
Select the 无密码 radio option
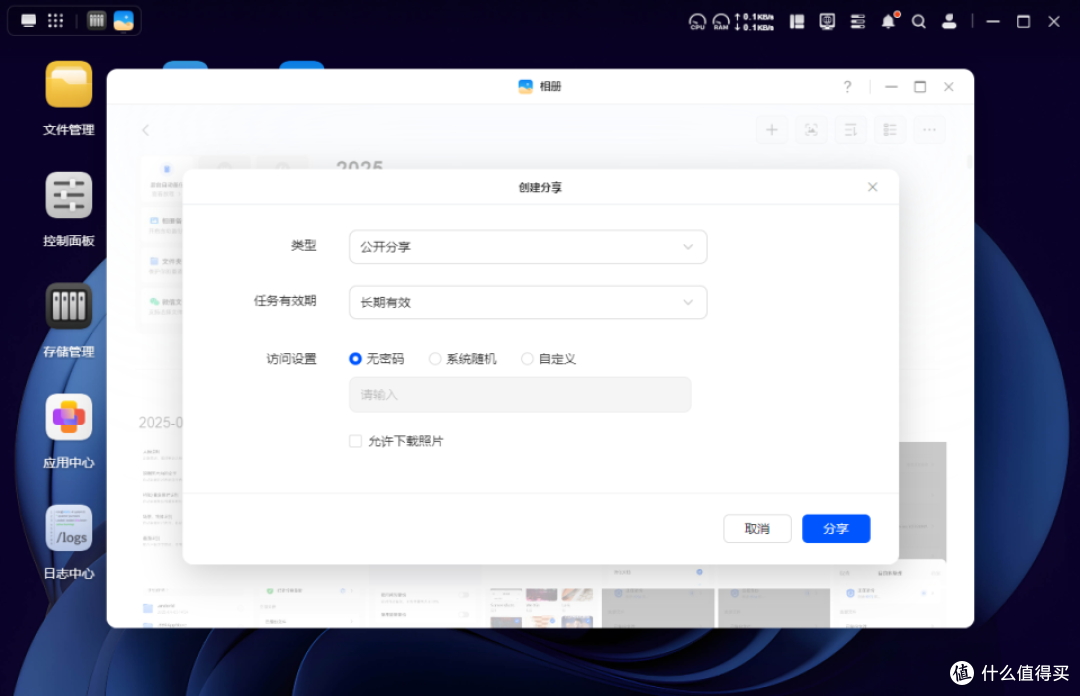pyautogui.click(x=355, y=359)
